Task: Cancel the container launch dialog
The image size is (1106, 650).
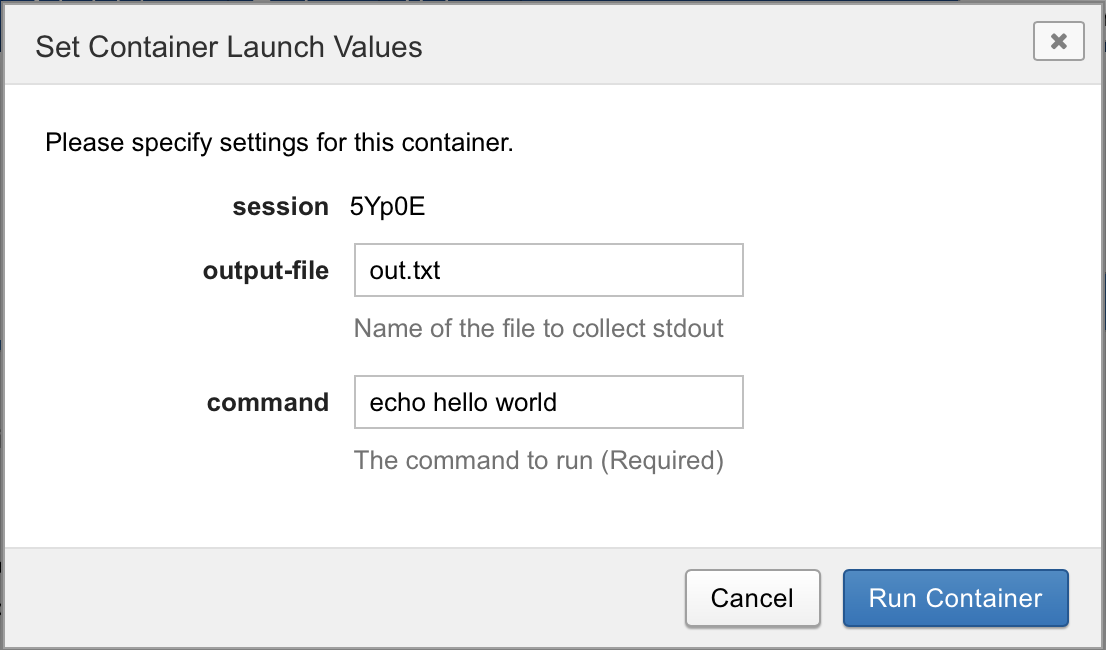Action: [x=752, y=598]
